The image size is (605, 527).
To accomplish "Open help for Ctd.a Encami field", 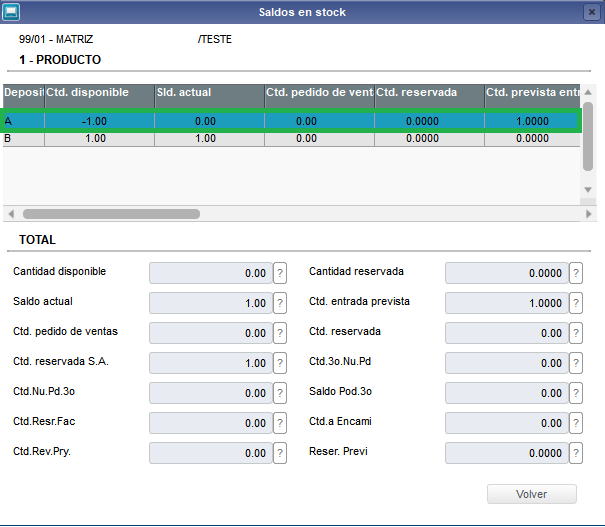I will coord(576,423).
